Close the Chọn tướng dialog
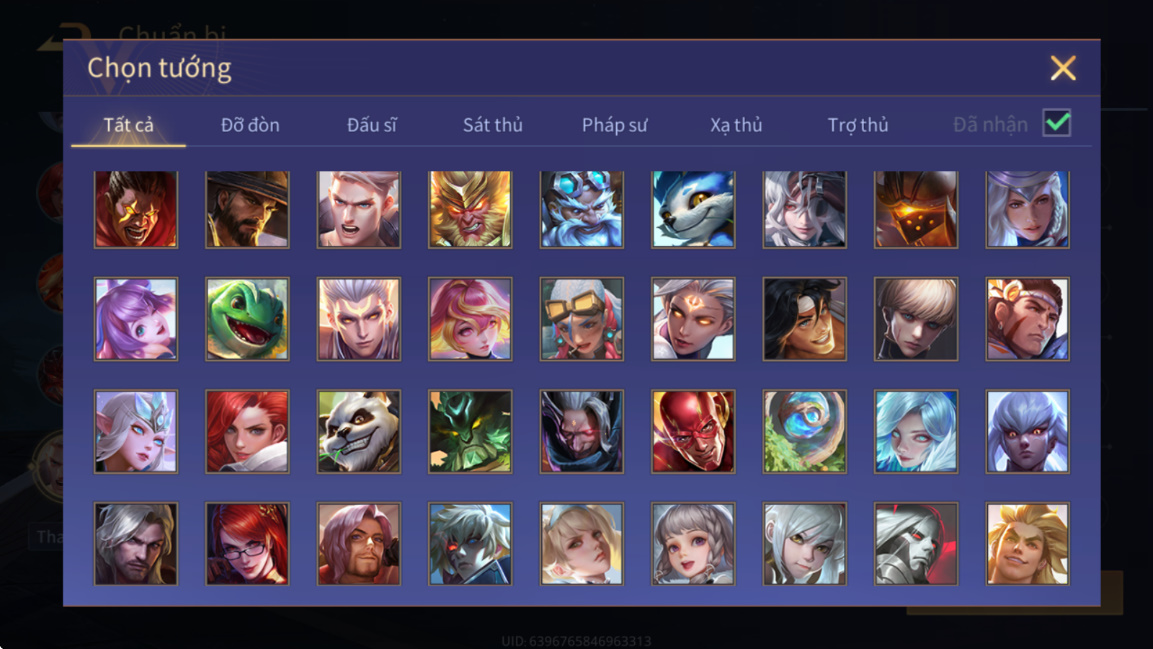The image size is (1153, 649). [1063, 68]
